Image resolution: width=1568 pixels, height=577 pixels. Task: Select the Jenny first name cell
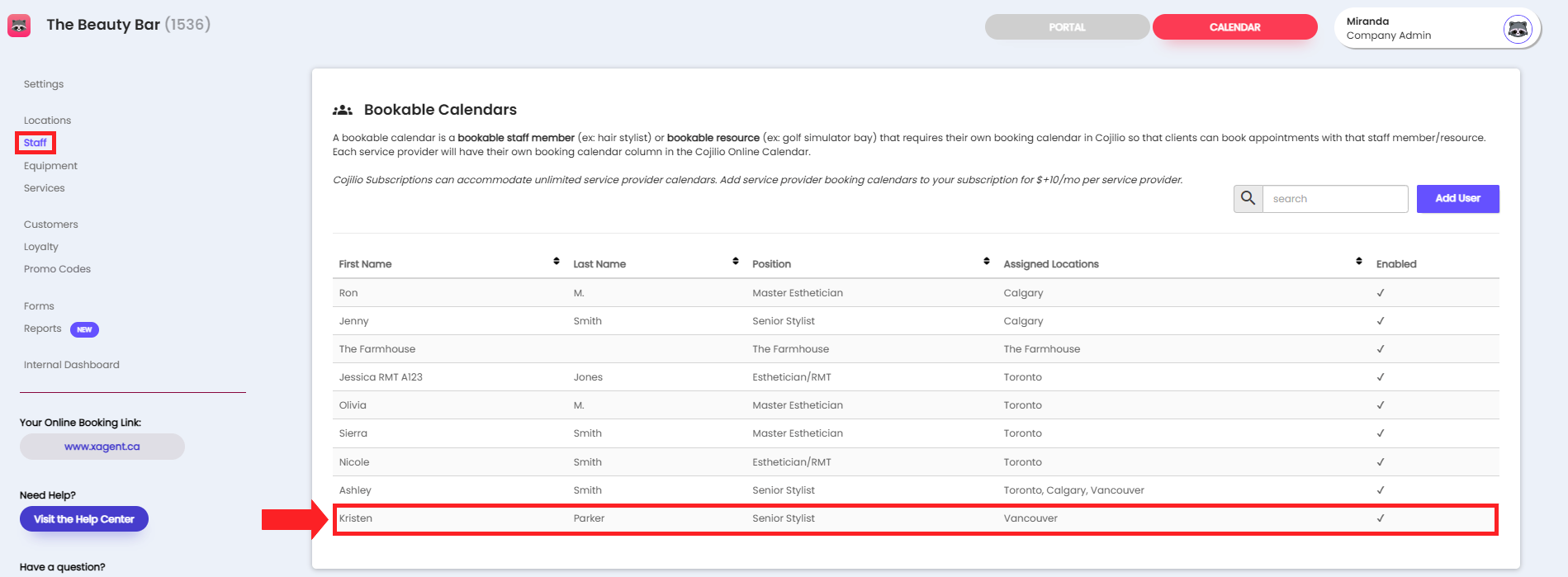(x=354, y=321)
